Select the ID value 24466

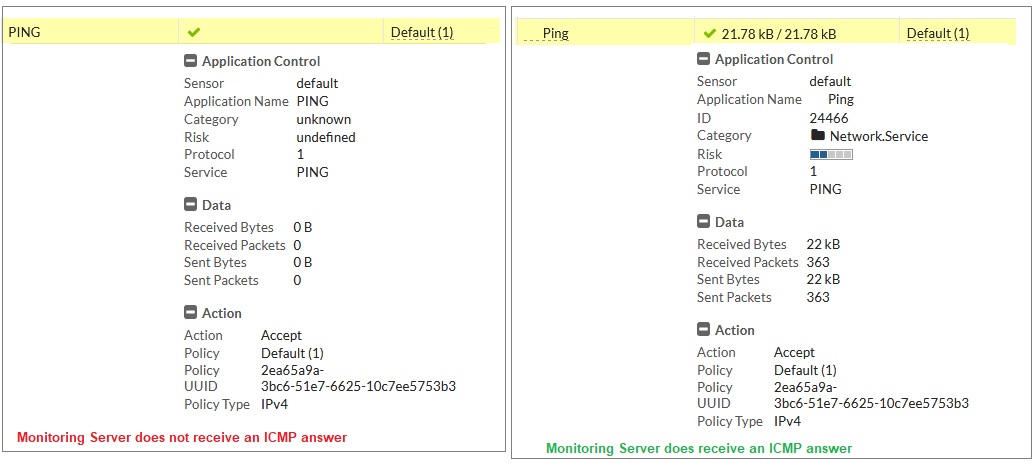point(828,118)
